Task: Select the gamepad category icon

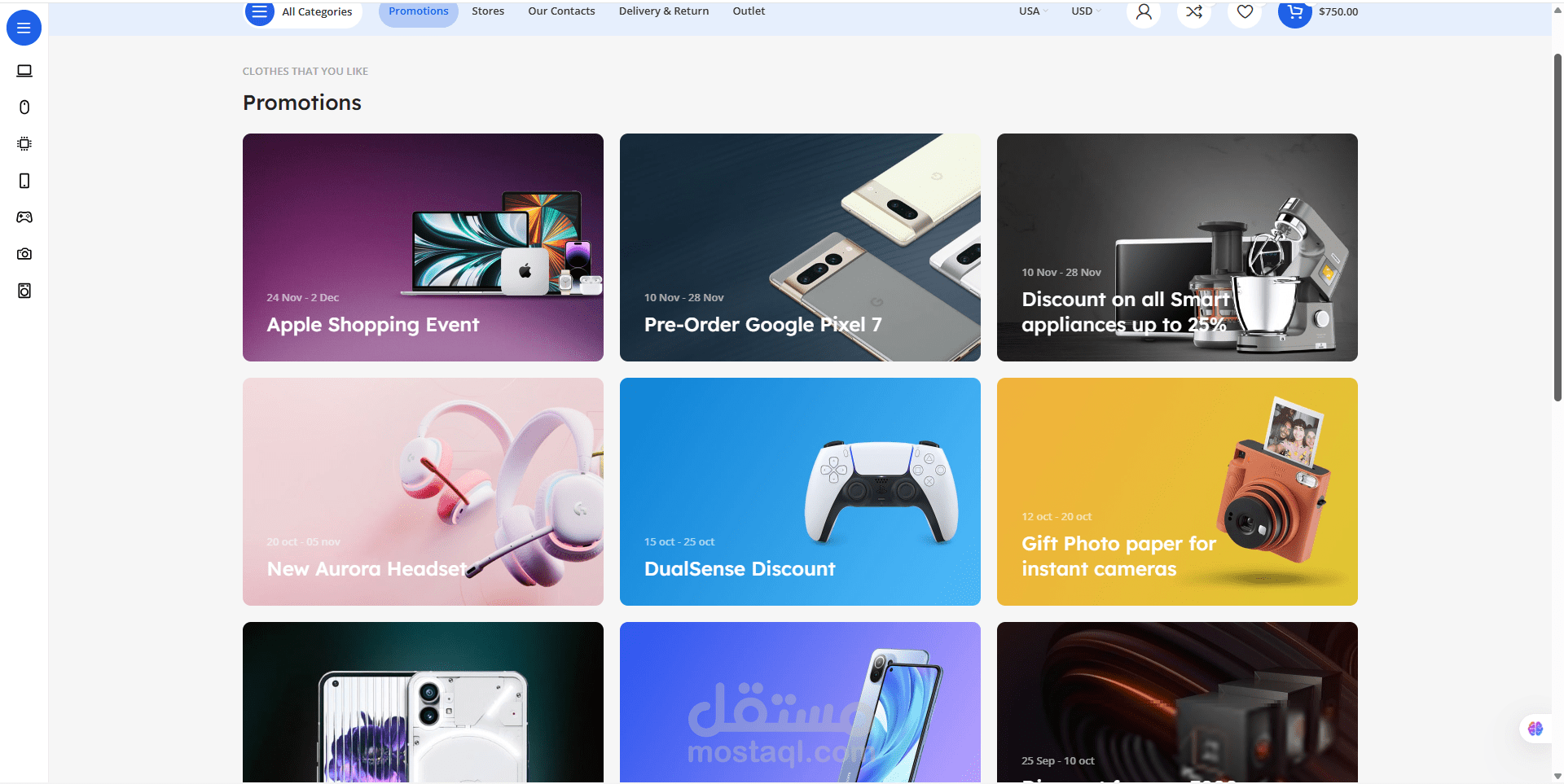Action: (x=24, y=217)
